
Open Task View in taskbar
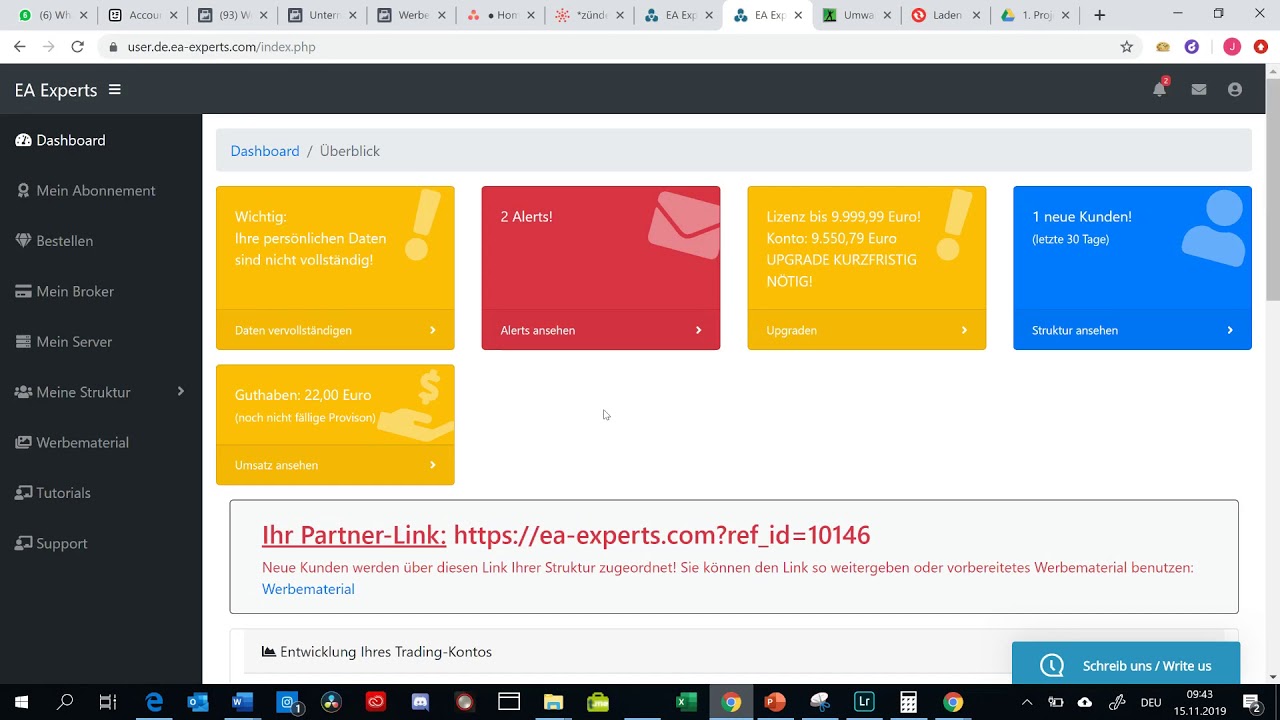tap(108, 702)
